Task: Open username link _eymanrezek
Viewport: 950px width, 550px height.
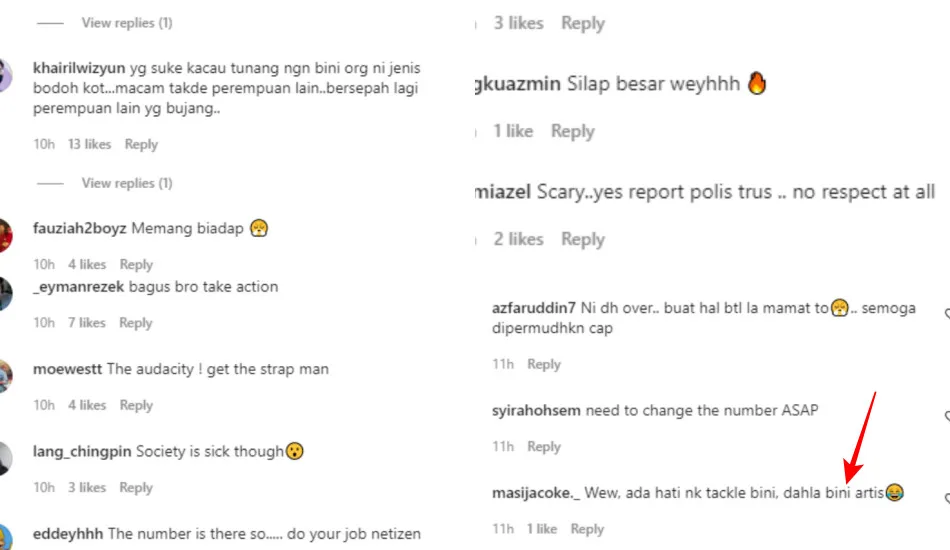Action: 78,287
